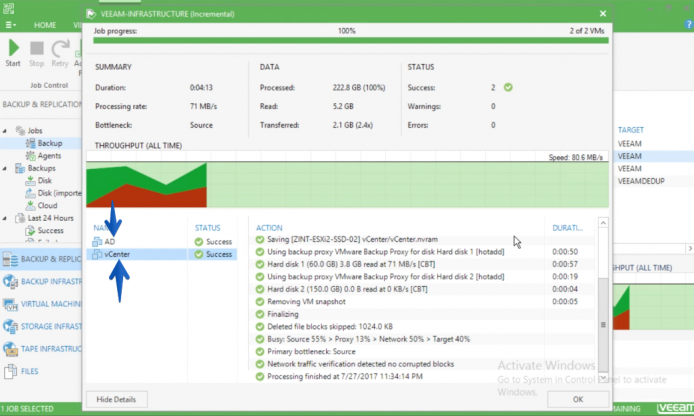The image size is (694, 416).
Task: Select VEEAMDEDUP target in main window
Action: 641,181
